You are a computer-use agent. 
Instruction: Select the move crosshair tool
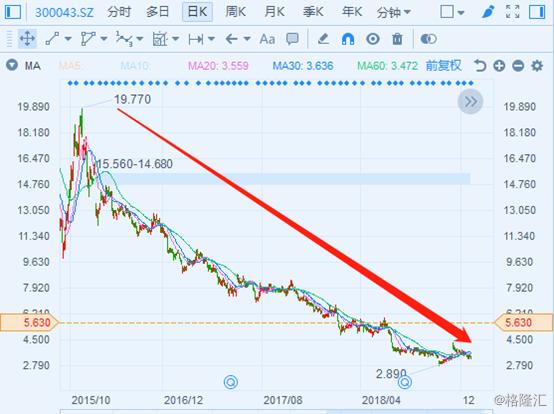coord(27,39)
